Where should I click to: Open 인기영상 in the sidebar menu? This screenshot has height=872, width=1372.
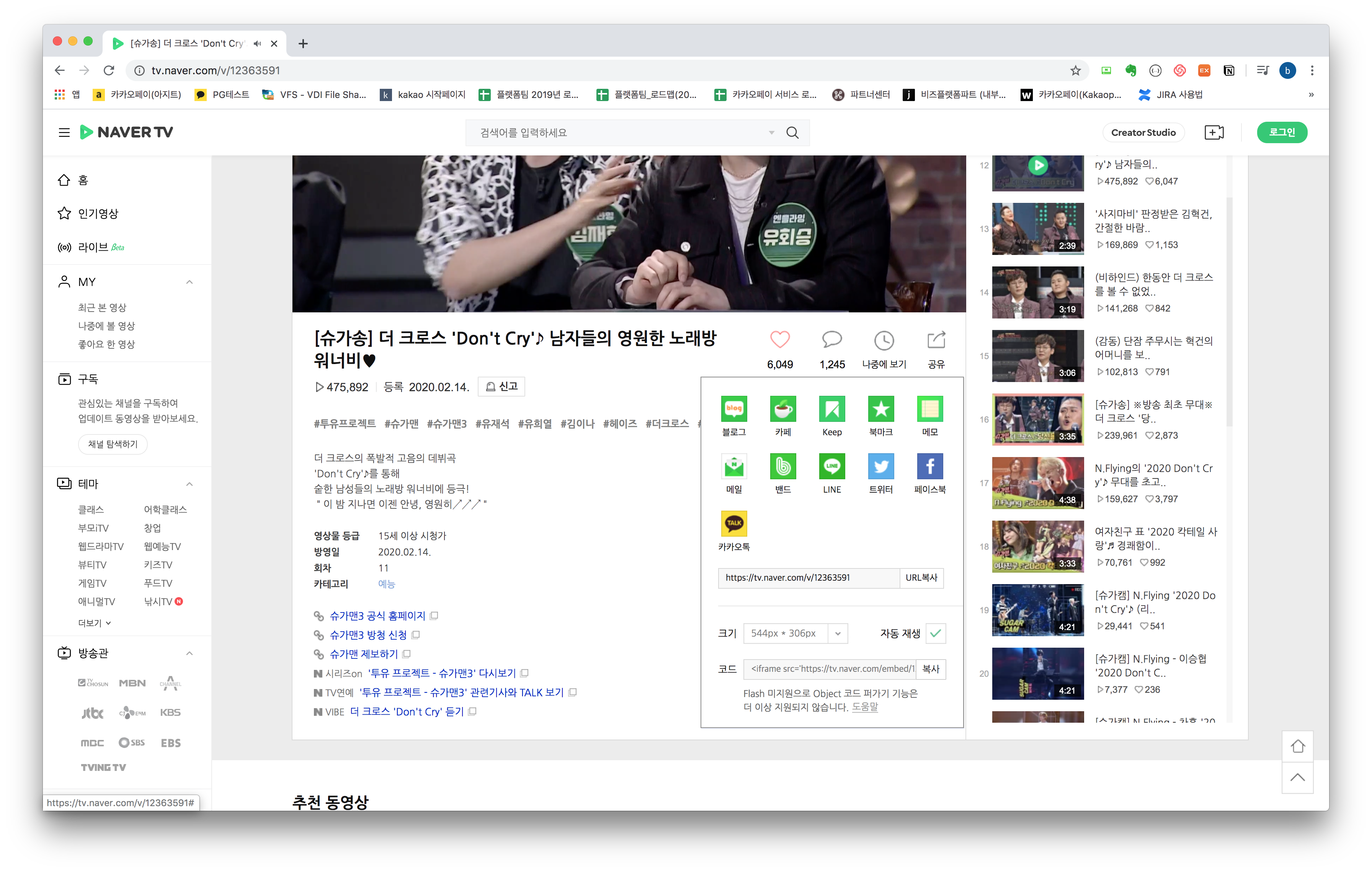[x=98, y=214]
